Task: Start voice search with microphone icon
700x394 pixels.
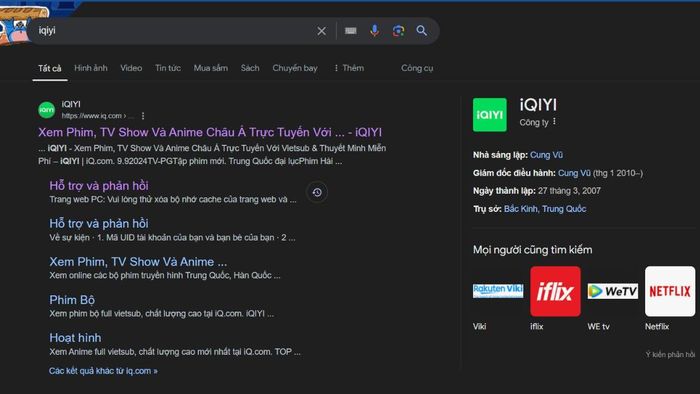Action: (375, 30)
